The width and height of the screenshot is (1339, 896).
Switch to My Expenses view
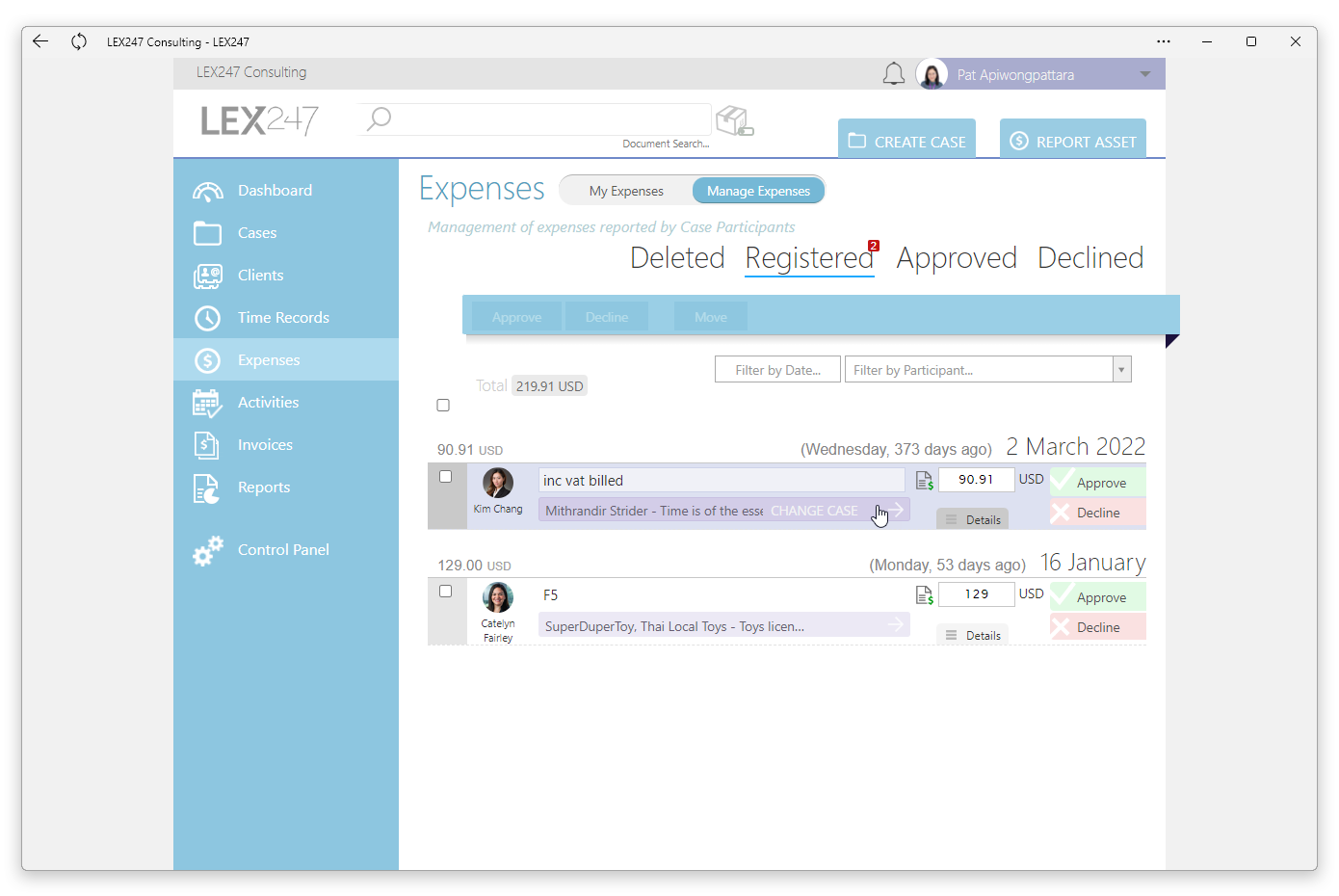pyautogui.click(x=626, y=191)
